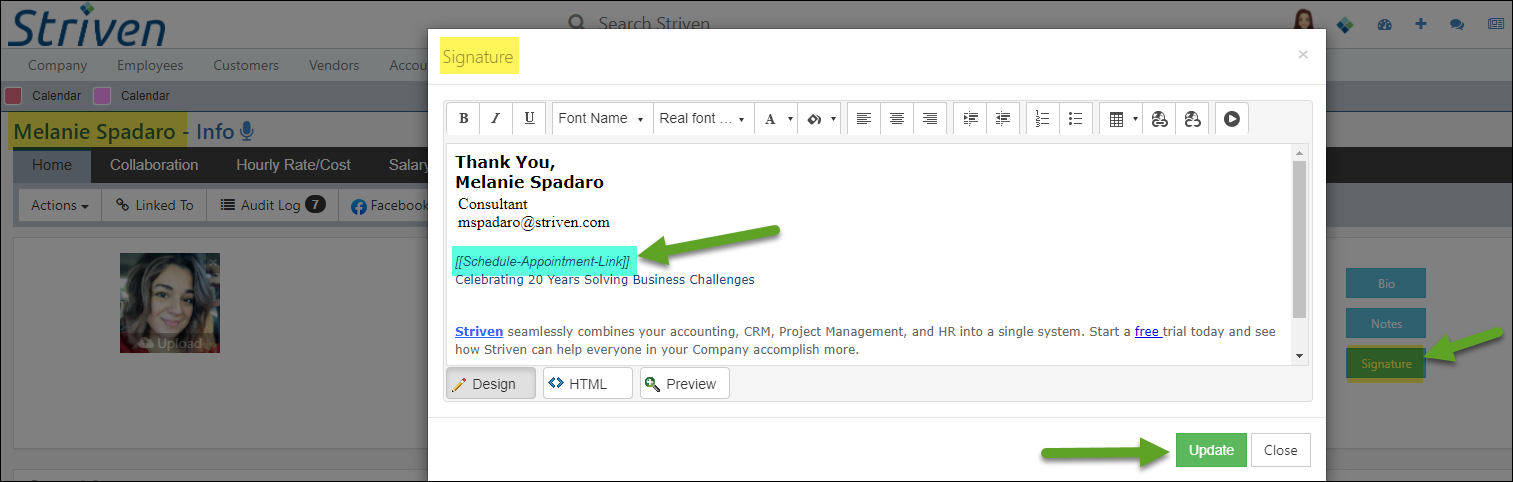Click the 'Melanie Spadaro' employee heading
This screenshot has width=1513, height=482.
[94, 132]
